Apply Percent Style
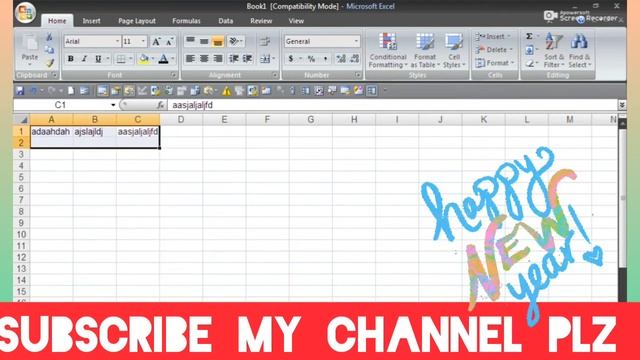 311,59
